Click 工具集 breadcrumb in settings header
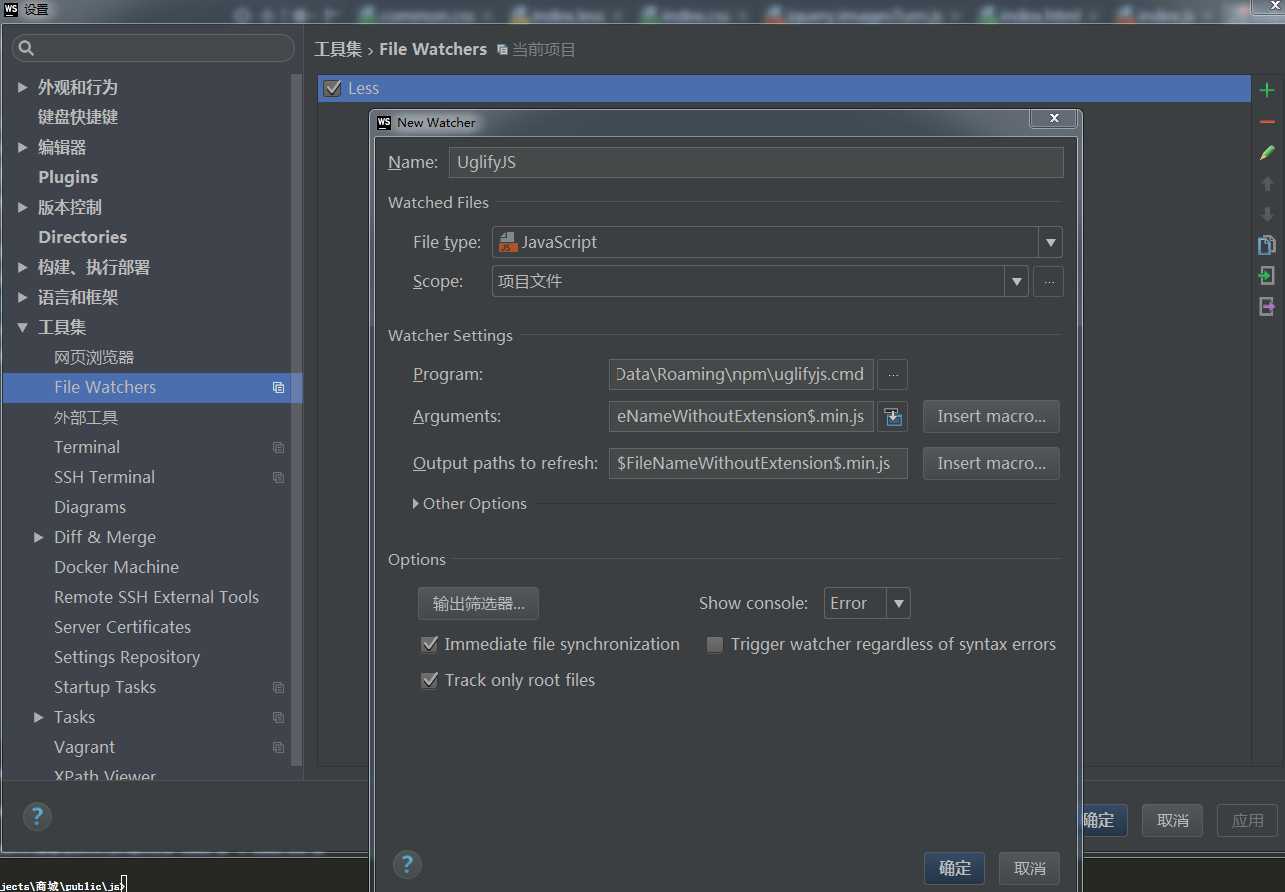 [x=338, y=50]
